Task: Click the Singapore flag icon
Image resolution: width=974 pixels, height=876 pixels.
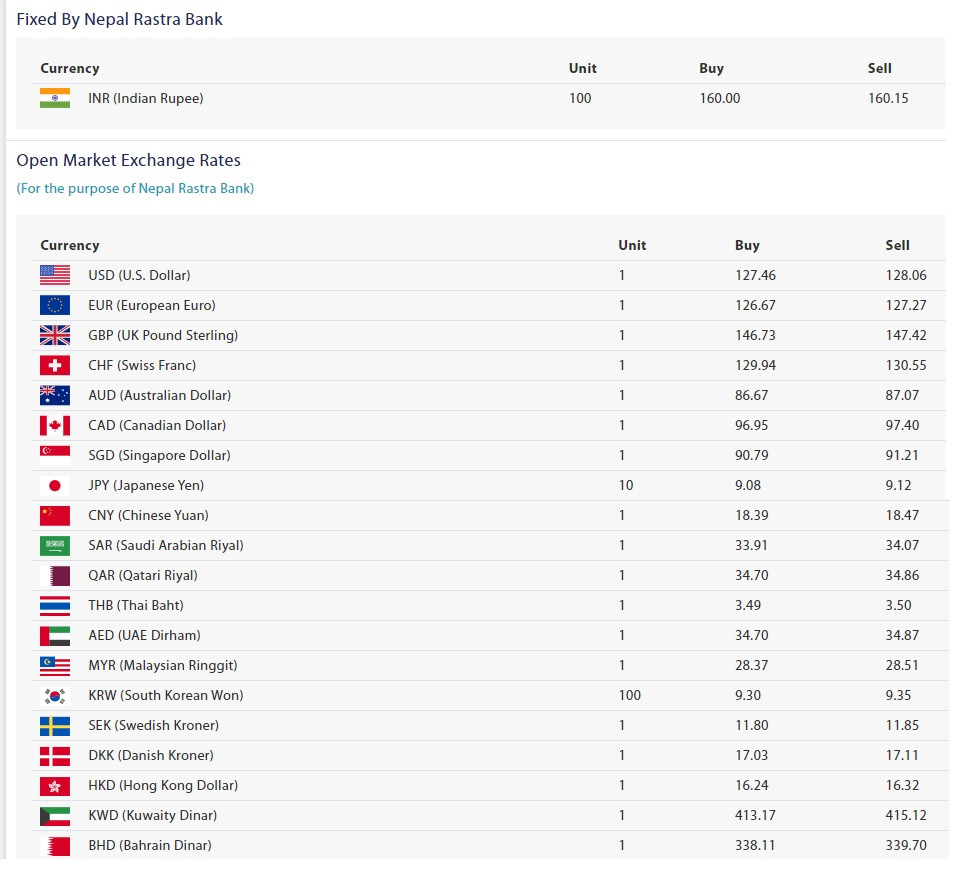Action: pos(55,455)
